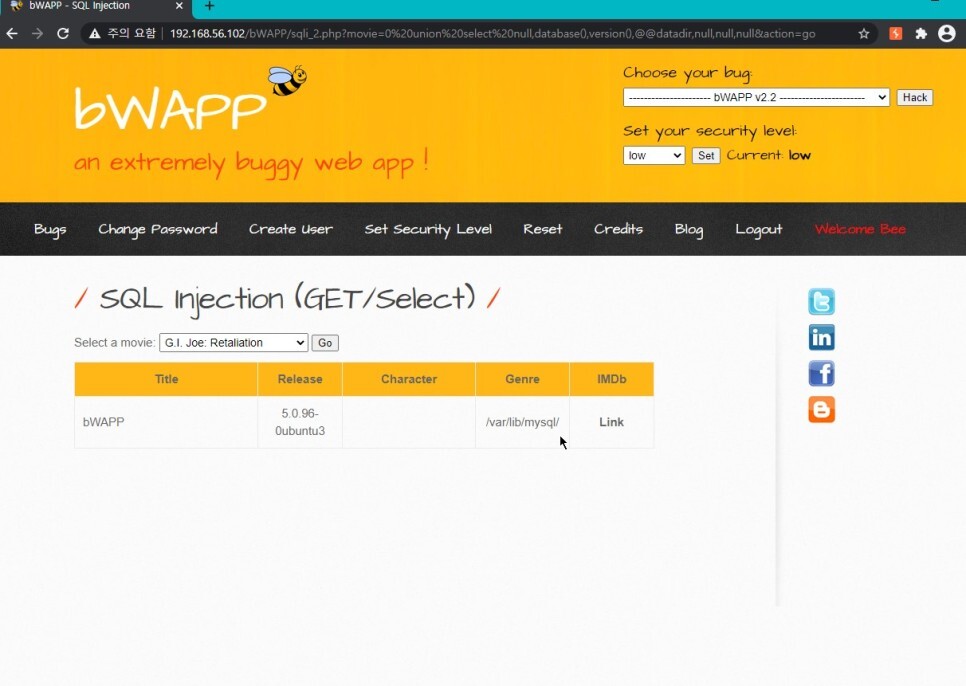Expand the Select a movie dropdown
This screenshot has height=686, width=966.
(x=233, y=342)
